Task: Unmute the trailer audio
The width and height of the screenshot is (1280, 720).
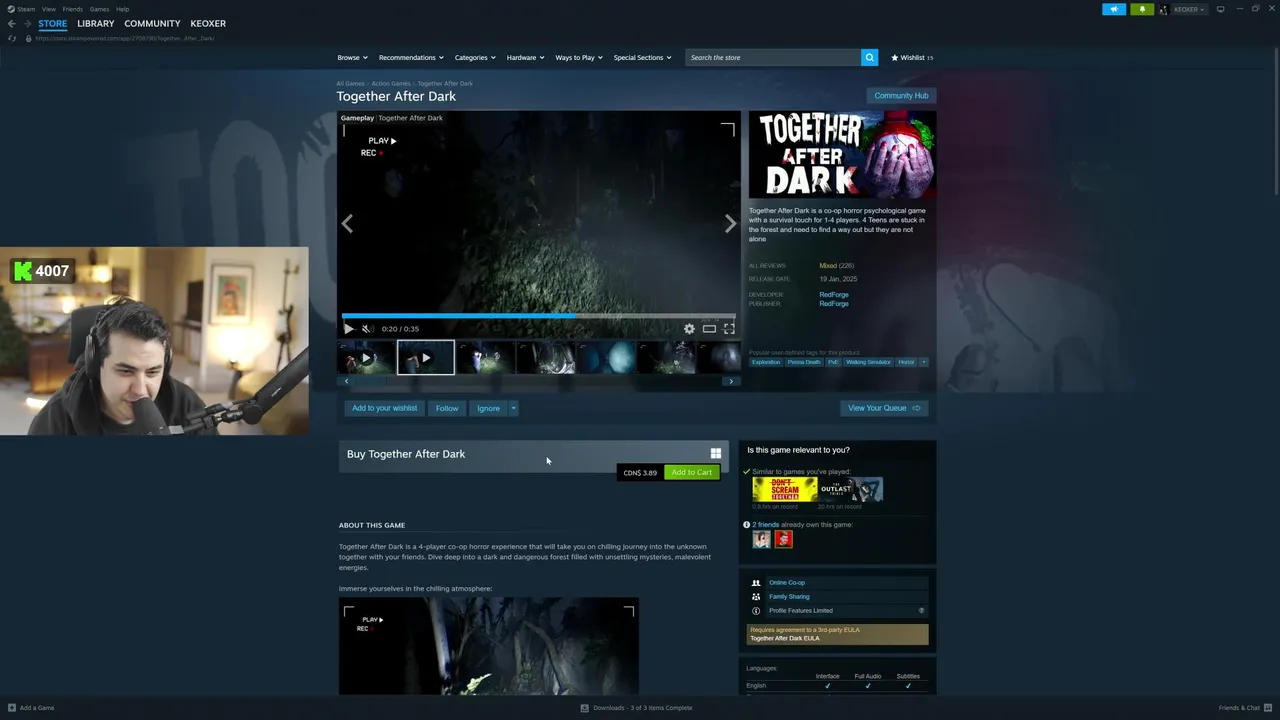Action: coord(367,328)
